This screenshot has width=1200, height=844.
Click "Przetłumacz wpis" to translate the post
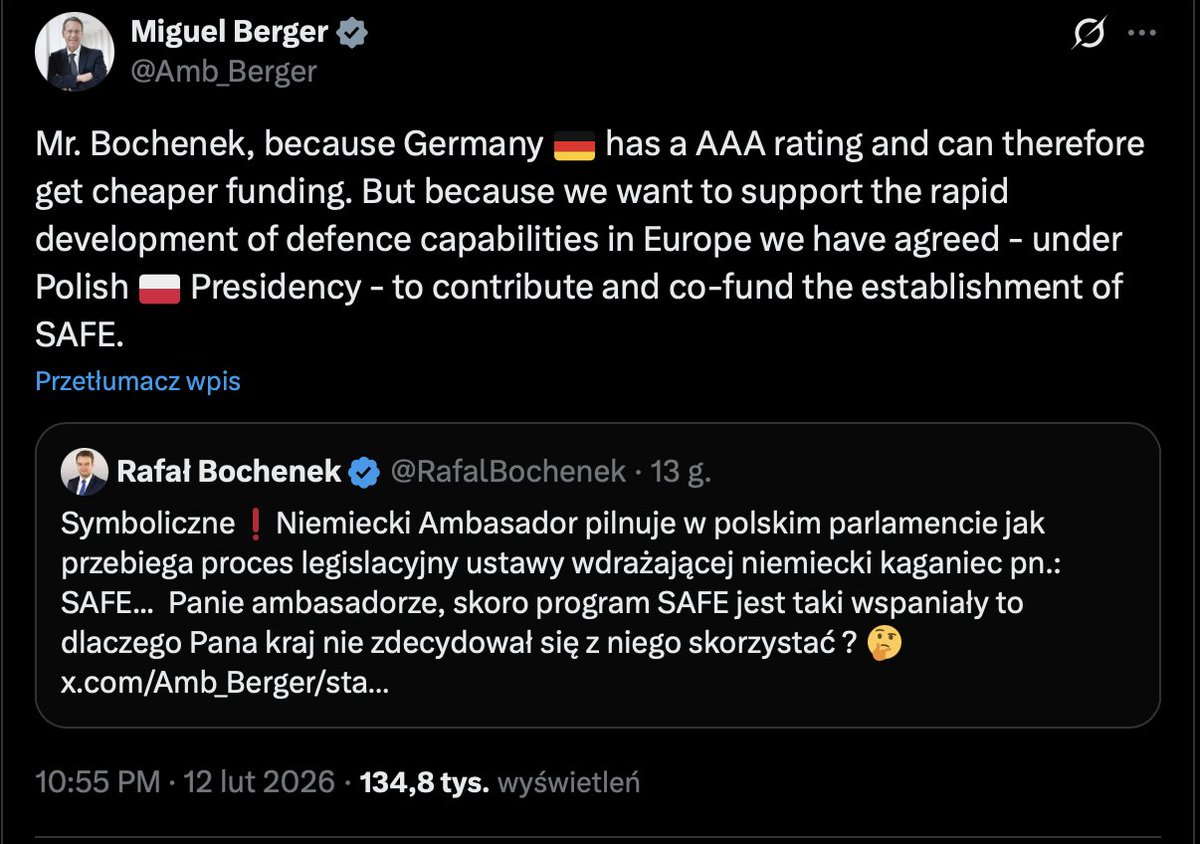tap(138, 381)
